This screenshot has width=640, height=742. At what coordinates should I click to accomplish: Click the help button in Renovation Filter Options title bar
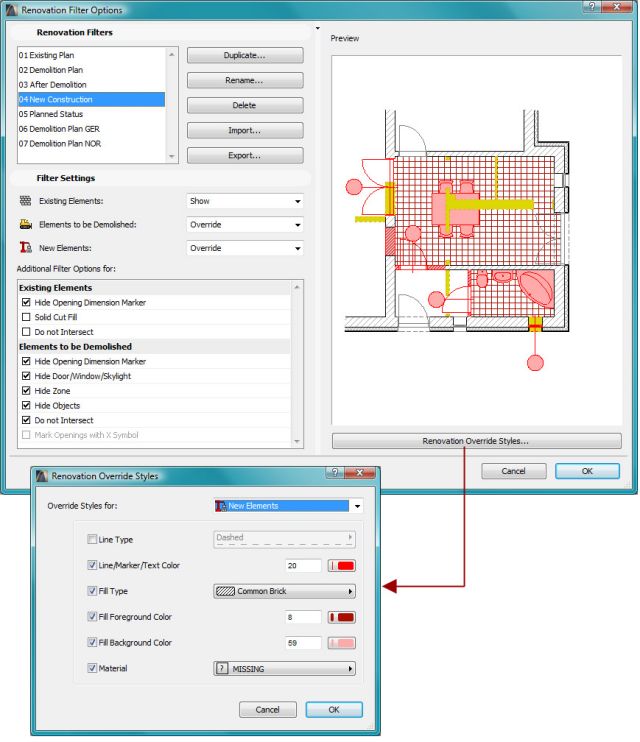[592, 7]
